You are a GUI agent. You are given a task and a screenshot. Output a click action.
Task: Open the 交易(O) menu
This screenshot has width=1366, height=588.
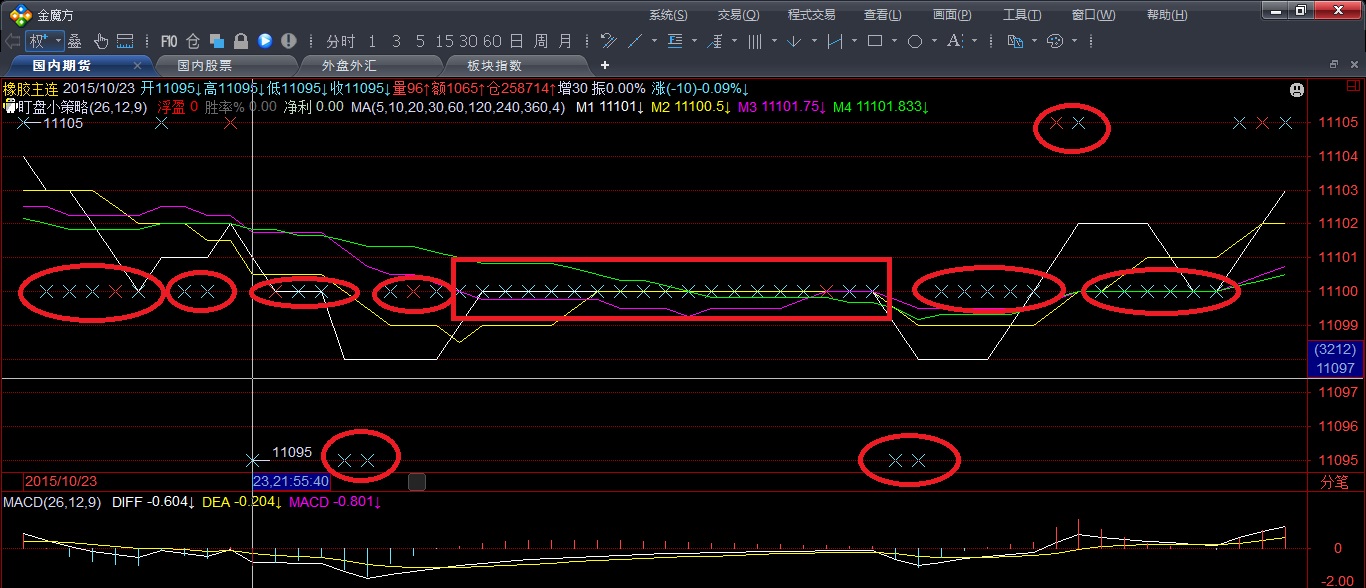coord(738,14)
